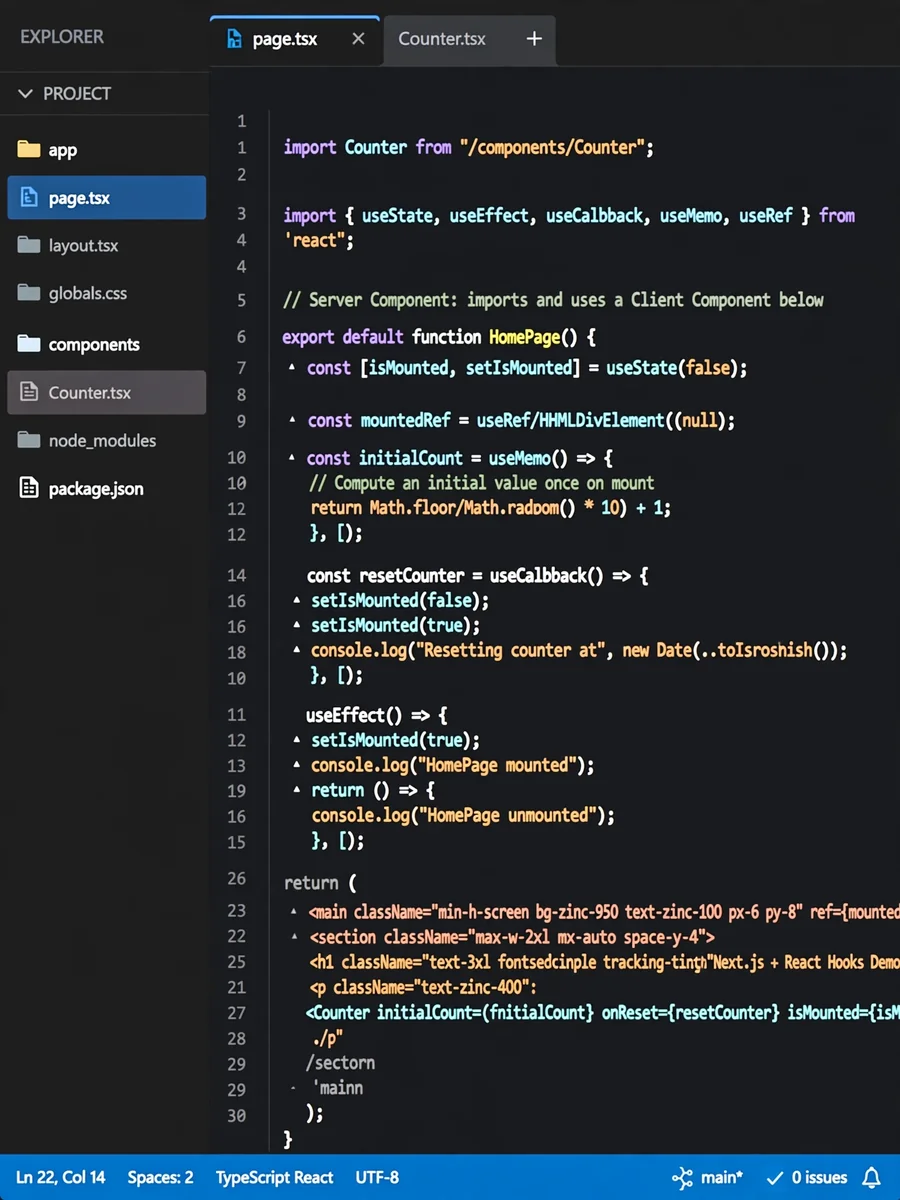The image size is (900, 1200).
Task: Click export default function HomePage line
Action: pos(439,337)
